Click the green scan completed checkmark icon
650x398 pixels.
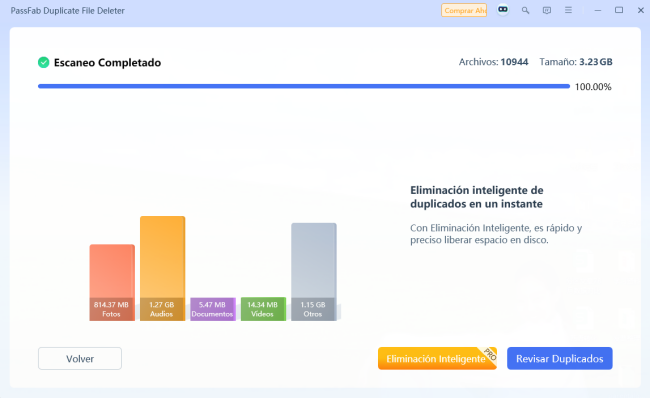pyautogui.click(x=44, y=63)
